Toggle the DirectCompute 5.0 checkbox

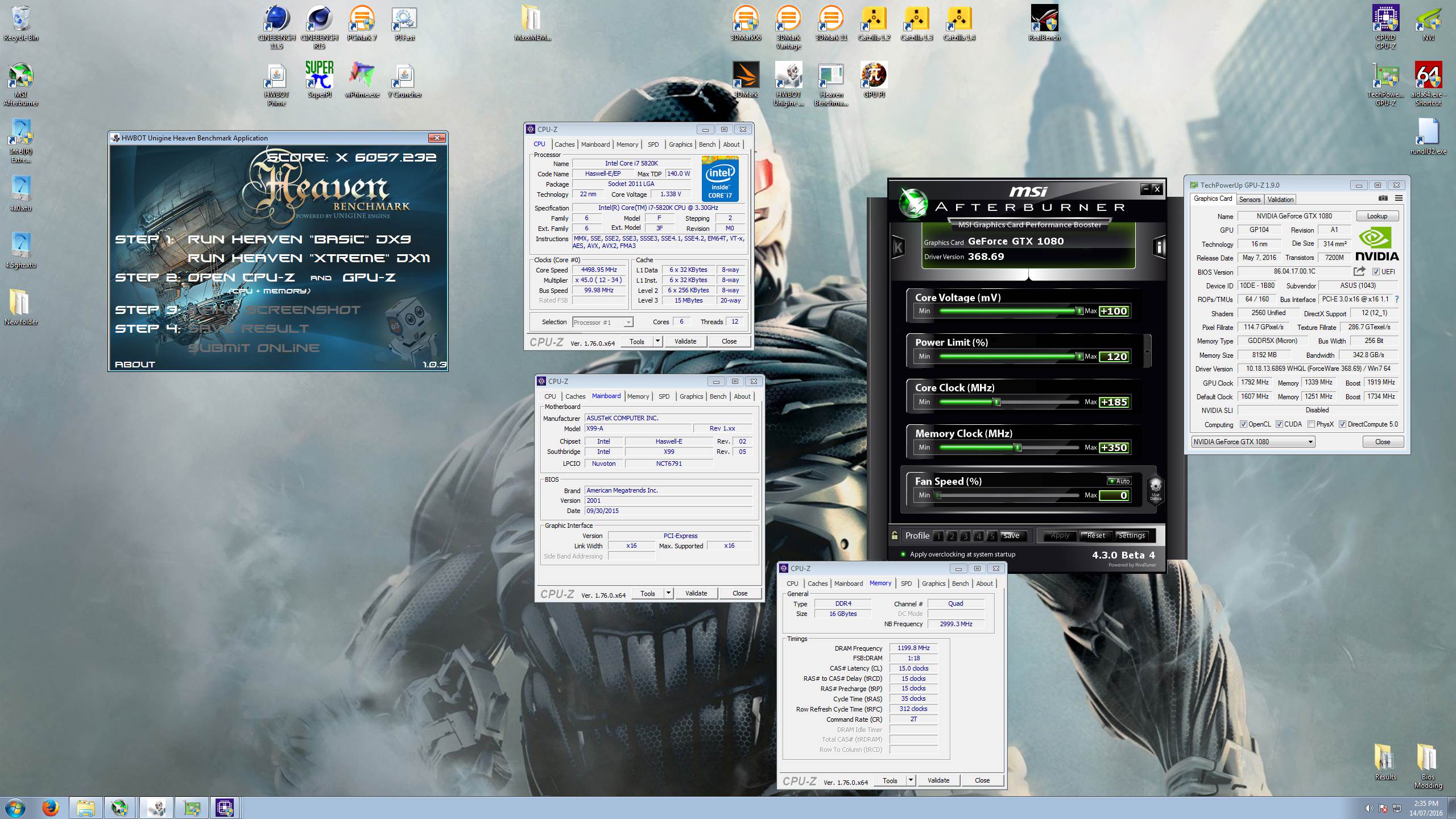click(1343, 424)
